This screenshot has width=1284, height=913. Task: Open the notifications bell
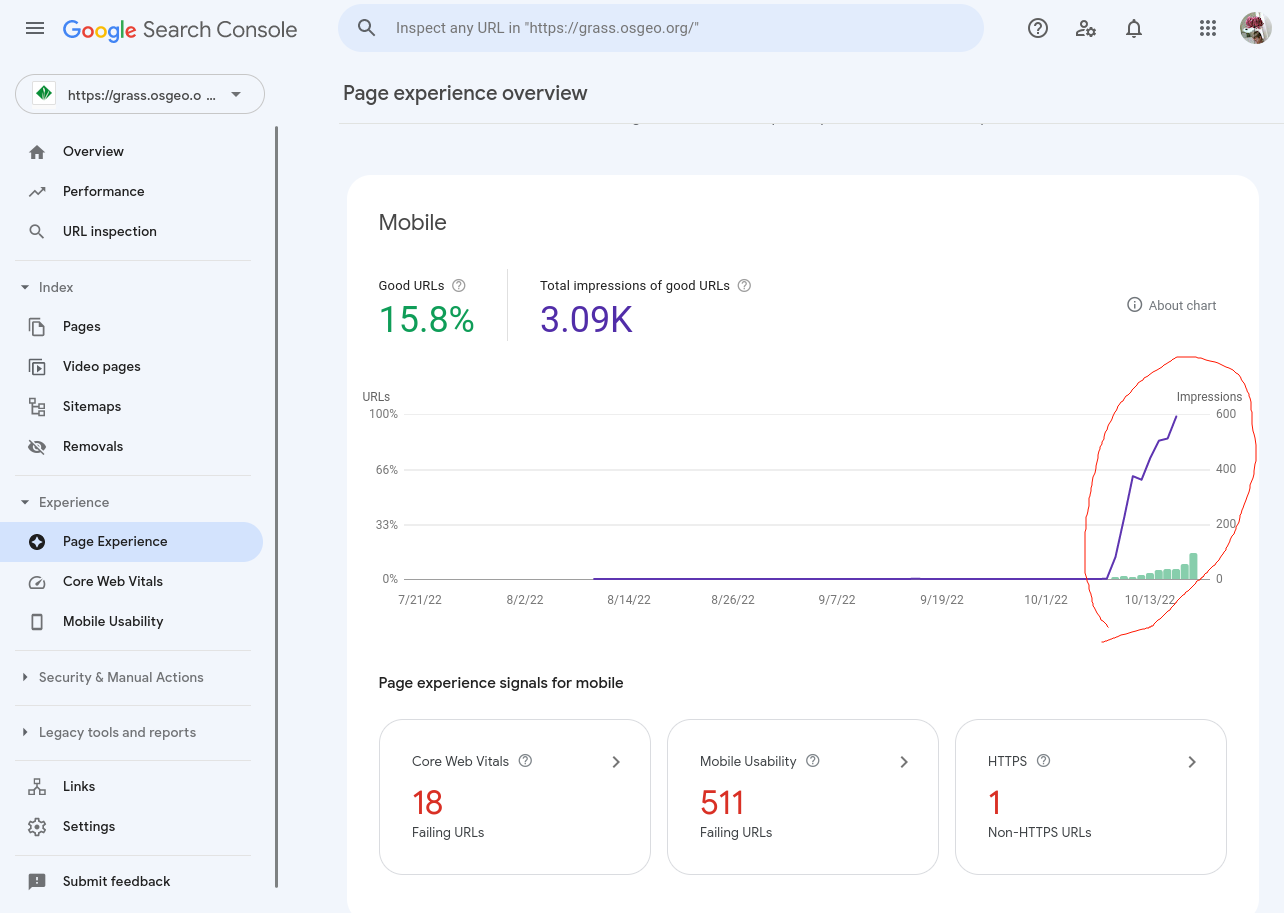tap(1134, 28)
